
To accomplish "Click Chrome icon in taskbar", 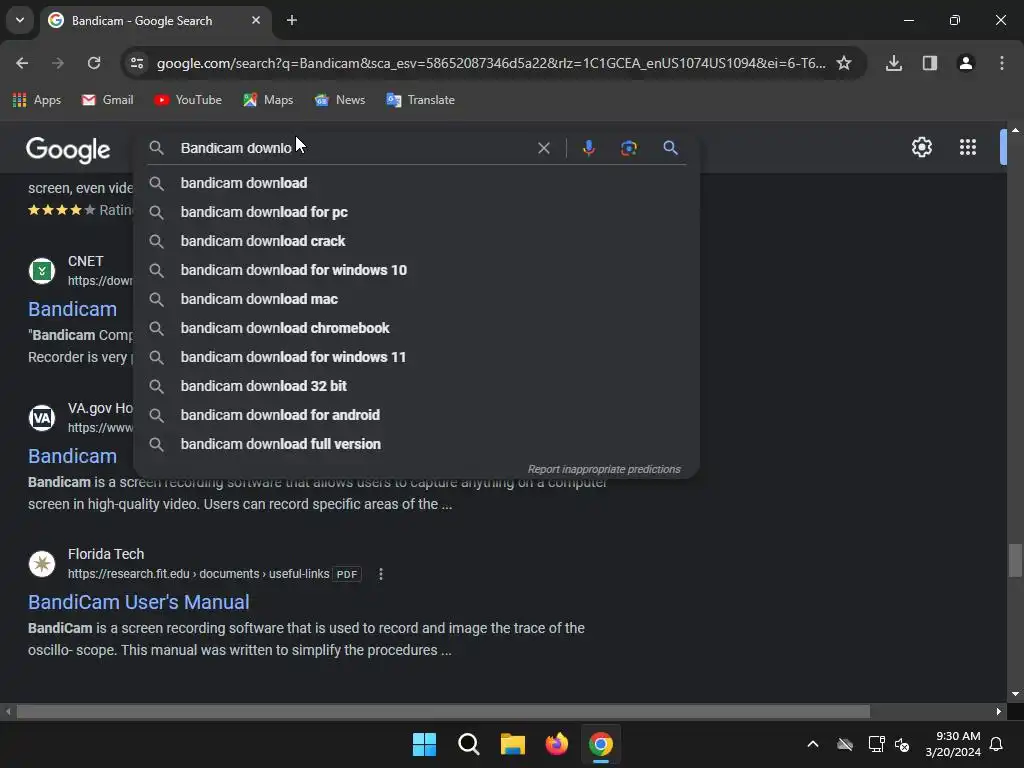I will [601, 744].
